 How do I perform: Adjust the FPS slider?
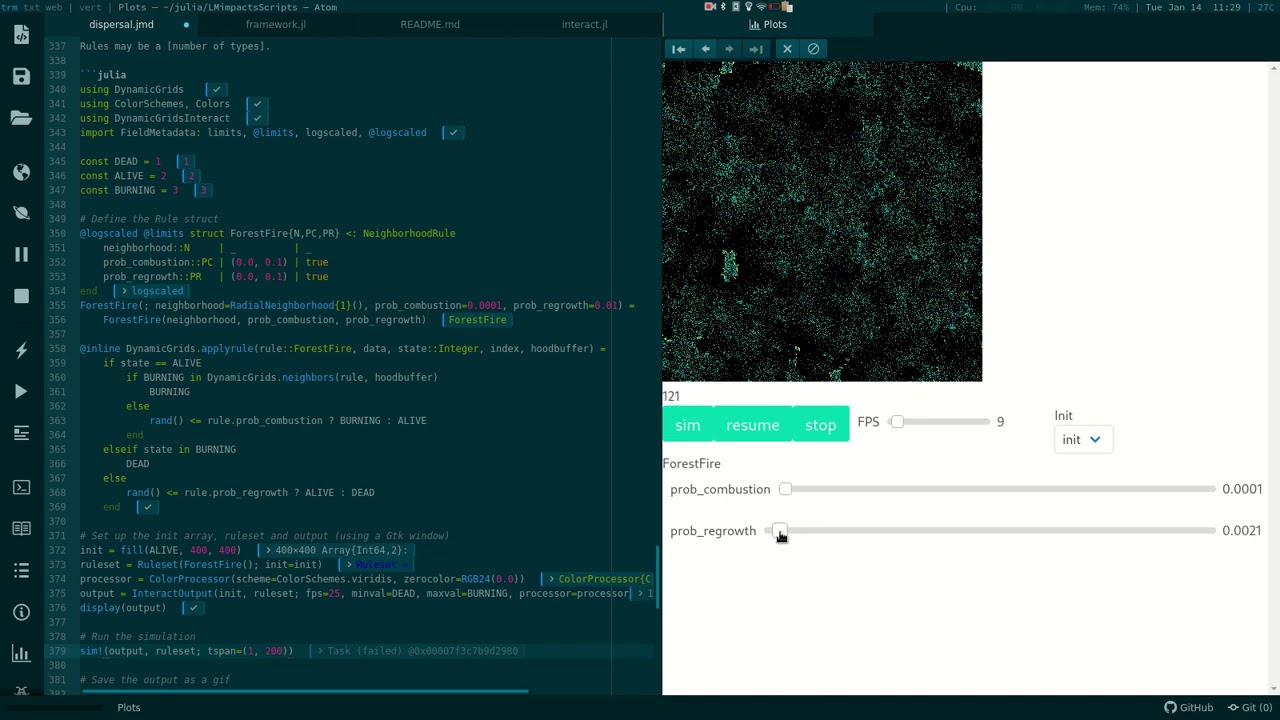(938, 422)
